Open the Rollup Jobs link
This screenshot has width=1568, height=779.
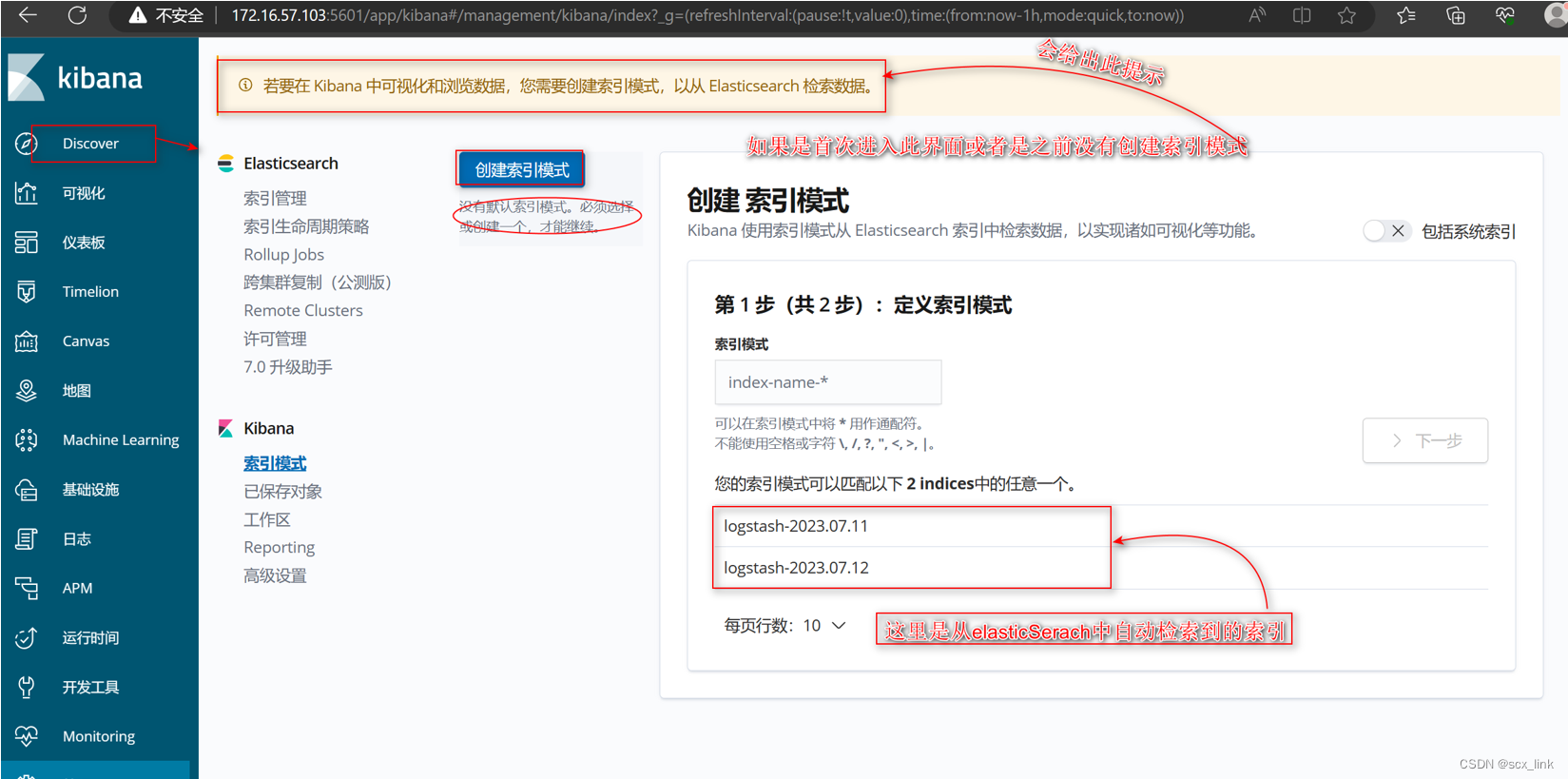pyautogui.click(x=283, y=255)
